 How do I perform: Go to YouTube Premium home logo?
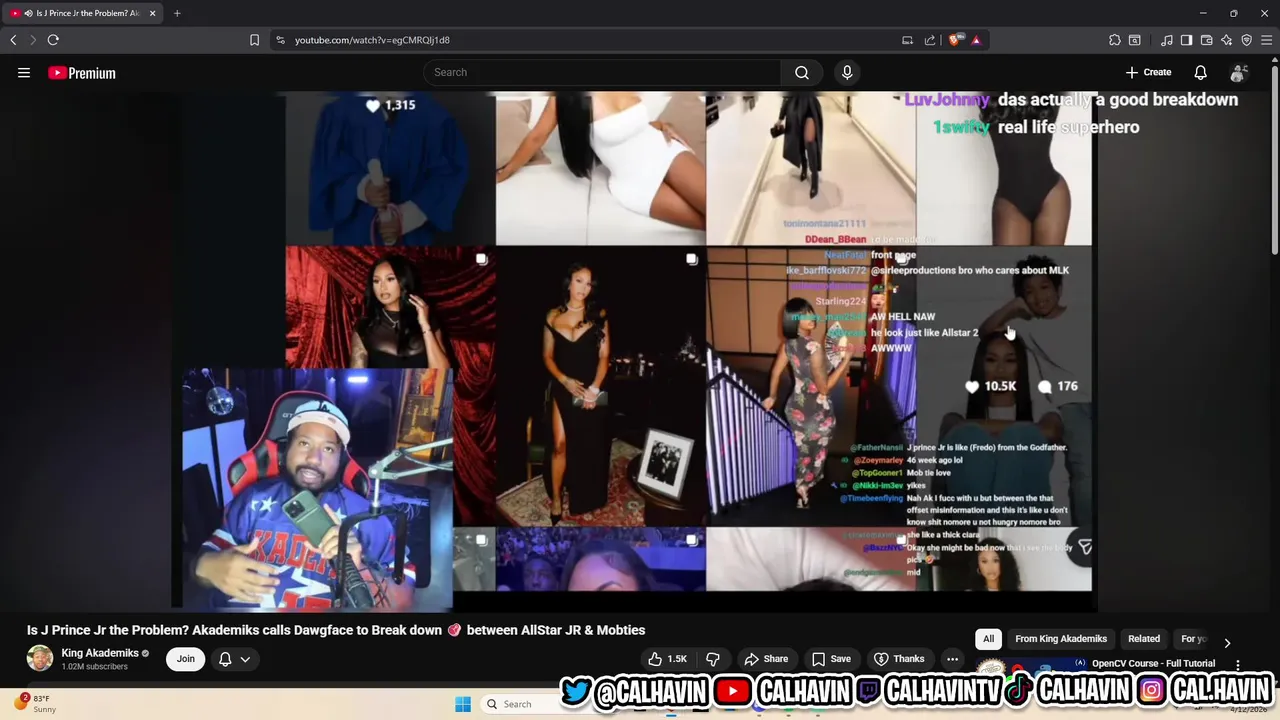pos(82,73)
